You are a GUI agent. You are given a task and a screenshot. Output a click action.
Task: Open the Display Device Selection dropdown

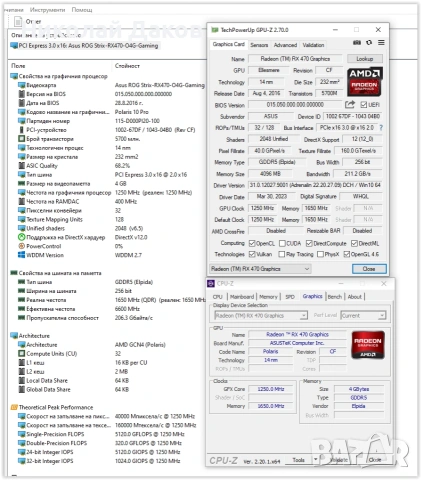pos(261,315)
